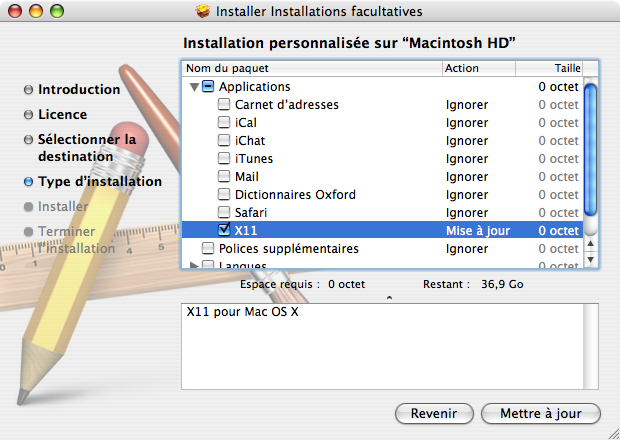Viewport: 620px width, 440px height.
Task: Check the Polices supplémentaires checkbox
Action: (208, 249)
